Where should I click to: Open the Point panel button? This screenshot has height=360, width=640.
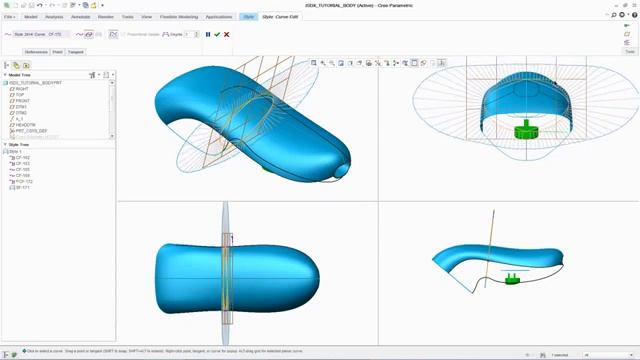tap(58, 52)
